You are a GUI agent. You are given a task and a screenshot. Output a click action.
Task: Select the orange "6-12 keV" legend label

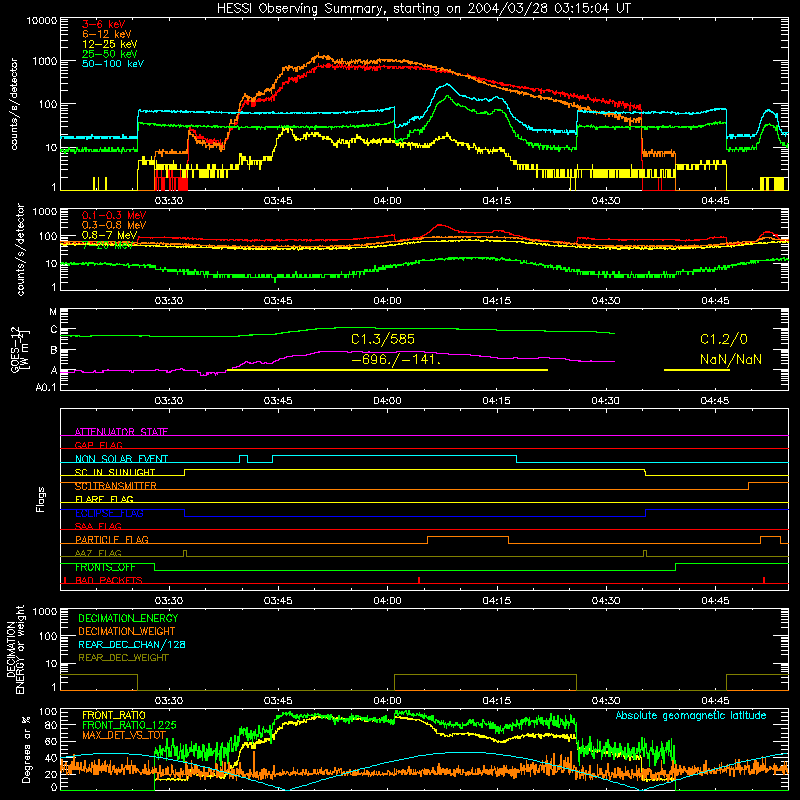107,34
